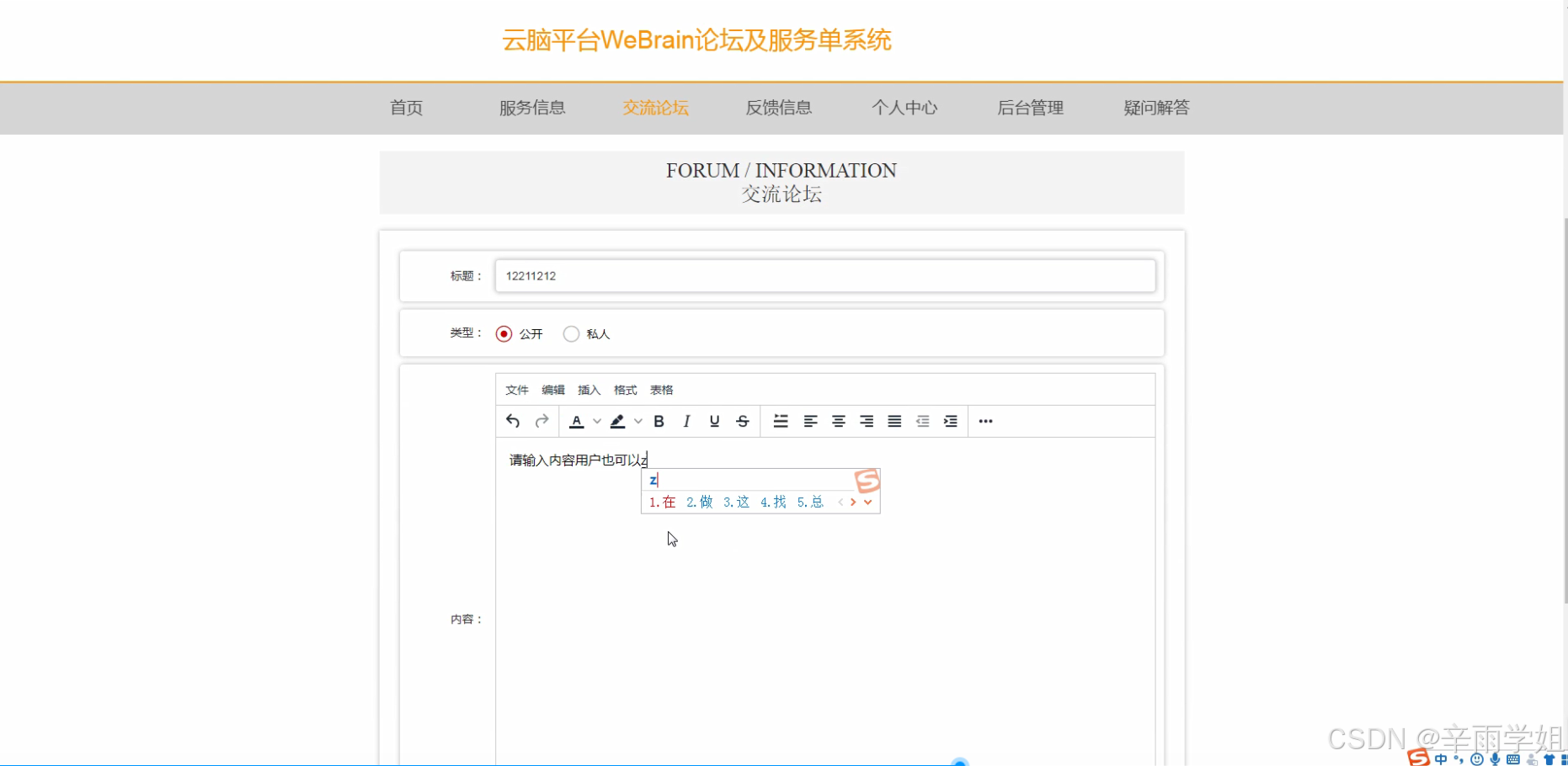Select the 公开 radio option
Viewport: 1568px width, 766px height.
[504, 334]
